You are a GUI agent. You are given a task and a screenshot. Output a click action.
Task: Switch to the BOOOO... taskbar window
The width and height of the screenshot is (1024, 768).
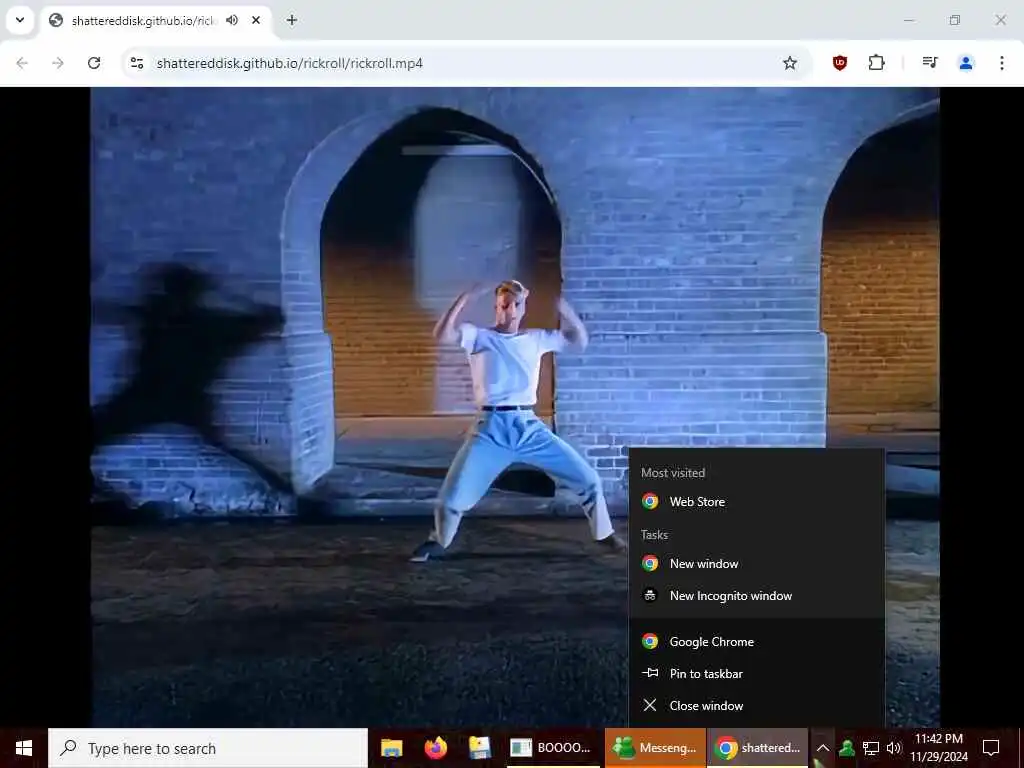point(551,748)
